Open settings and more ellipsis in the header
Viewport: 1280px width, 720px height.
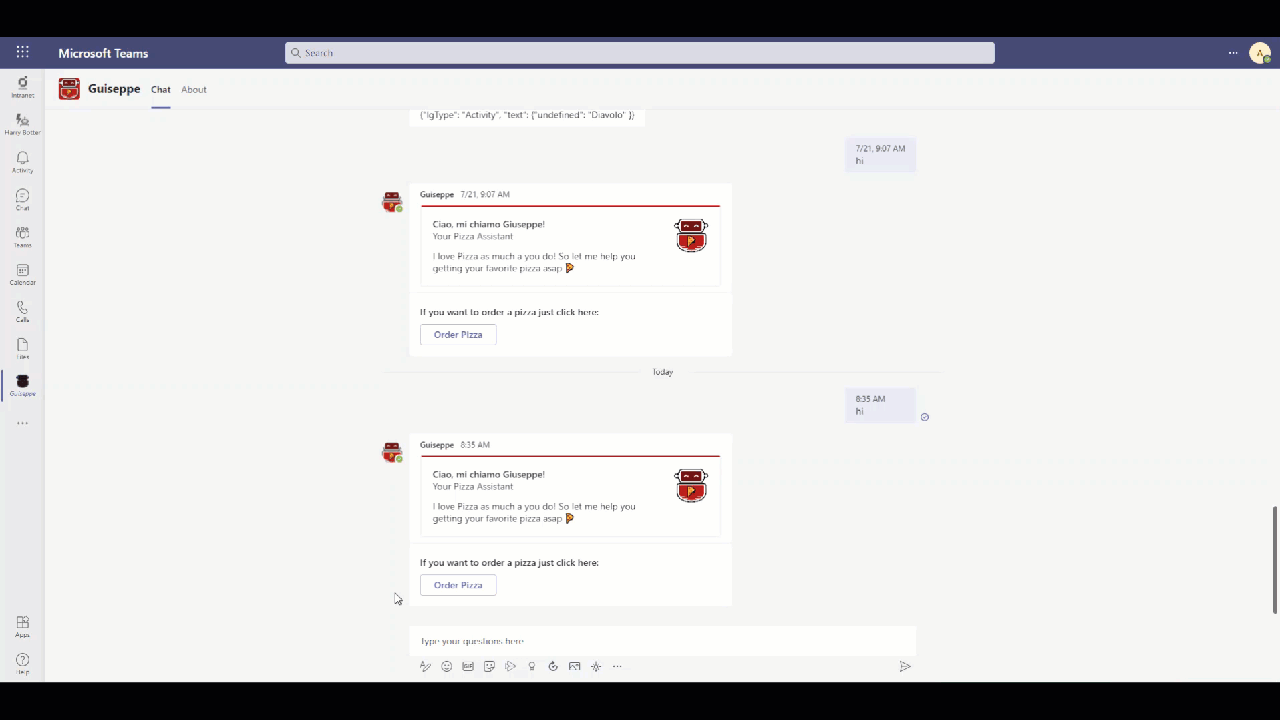[x=1233, y=53]
